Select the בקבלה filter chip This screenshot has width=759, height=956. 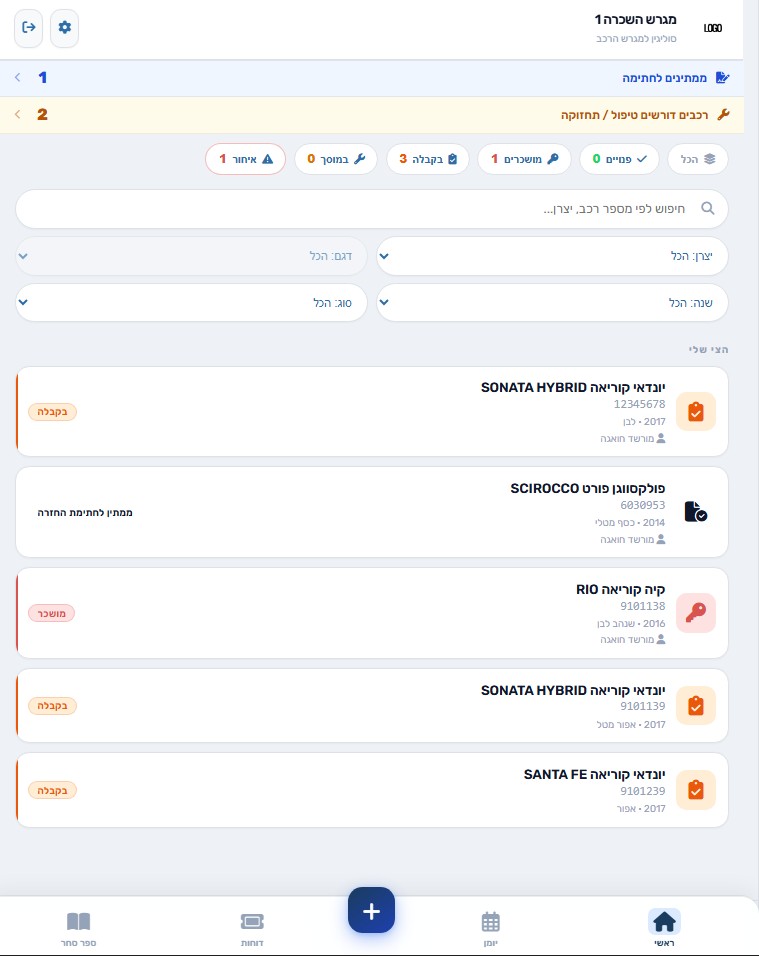(428, 159)
